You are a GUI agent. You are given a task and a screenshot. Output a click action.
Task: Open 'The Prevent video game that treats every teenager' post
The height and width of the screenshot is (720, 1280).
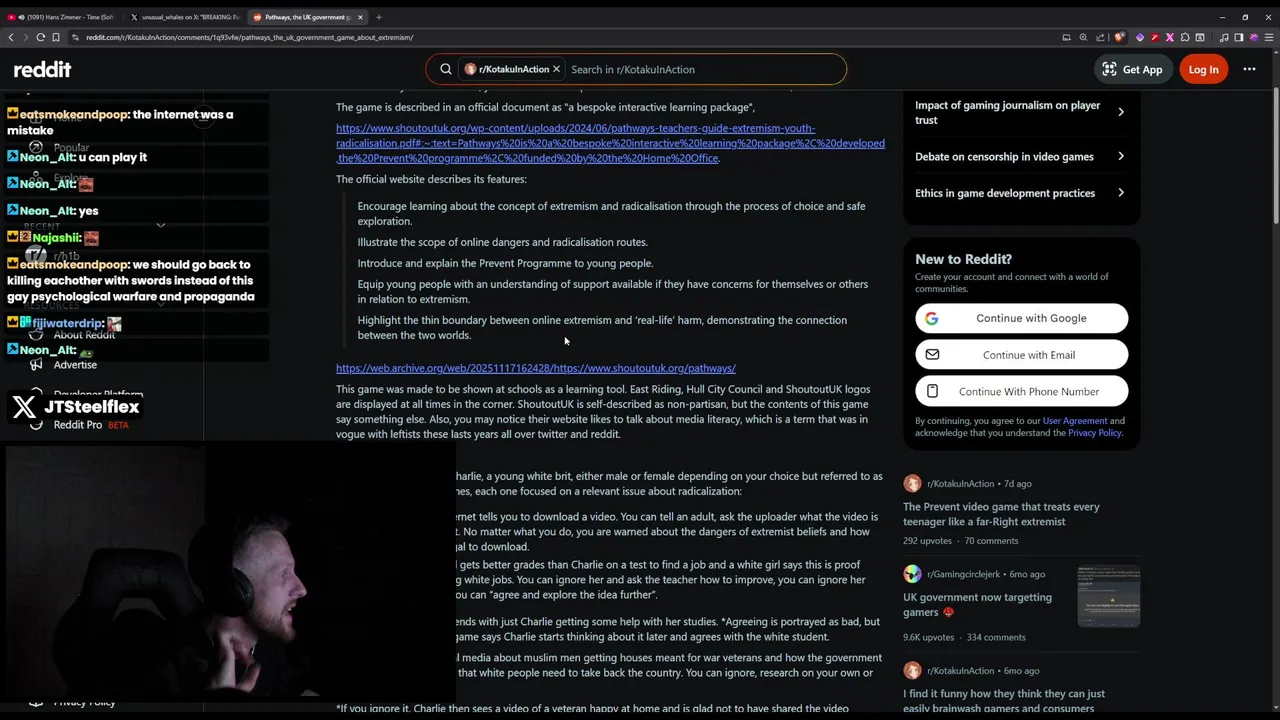click(1001, 514)
